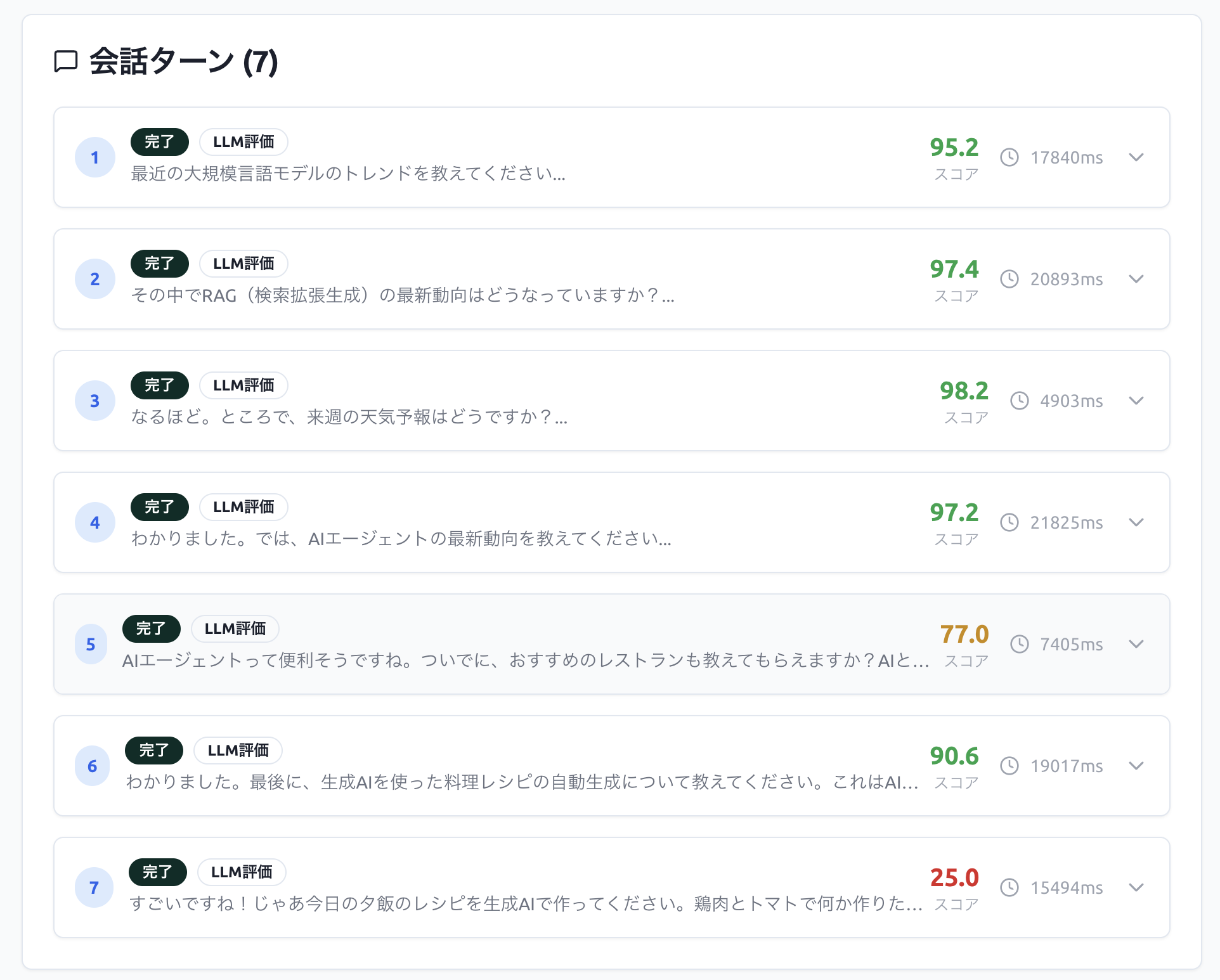
Task: Select the LLM評価 label on turn 7
Action: coord(241,872)
